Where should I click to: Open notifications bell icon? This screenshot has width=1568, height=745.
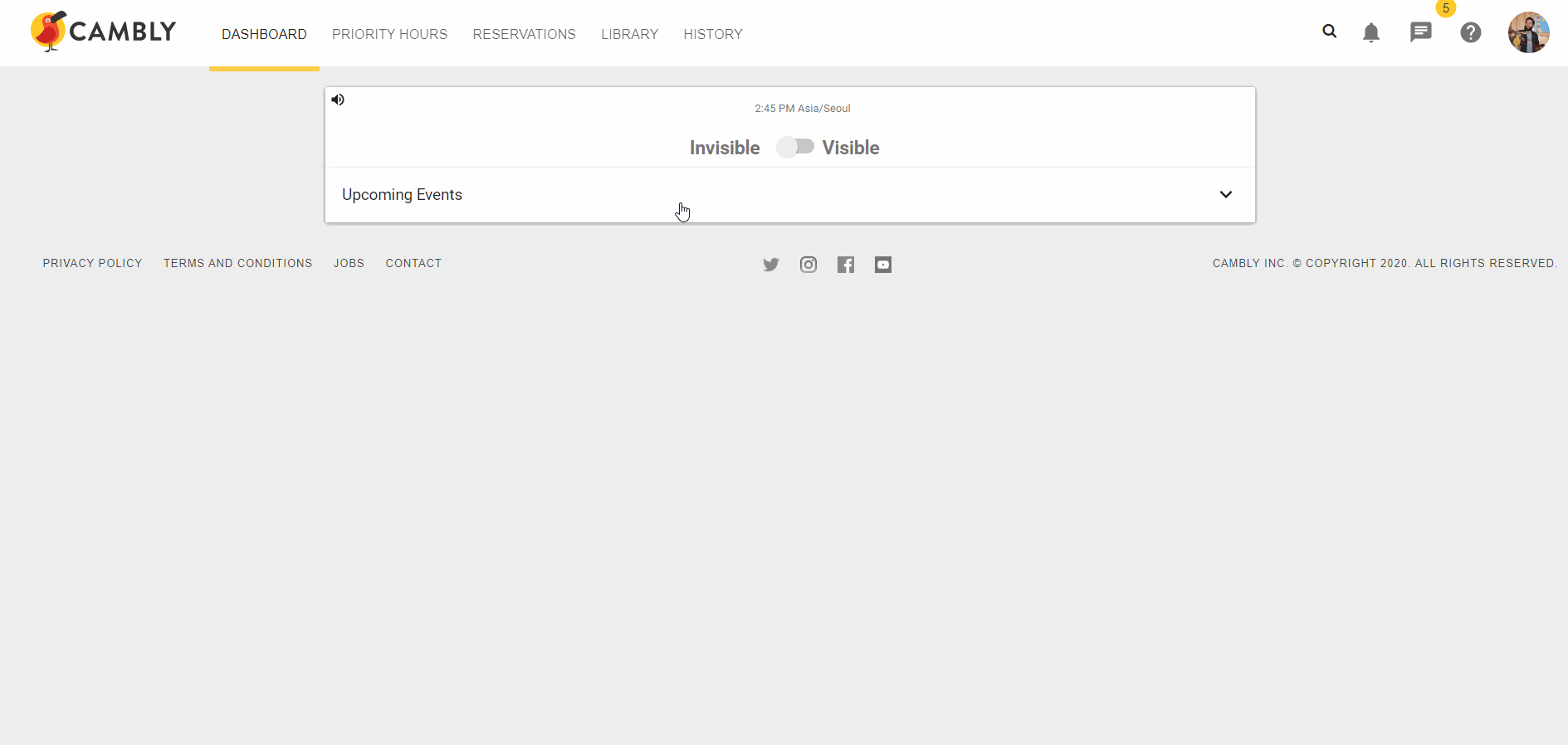coord(1371,32)
